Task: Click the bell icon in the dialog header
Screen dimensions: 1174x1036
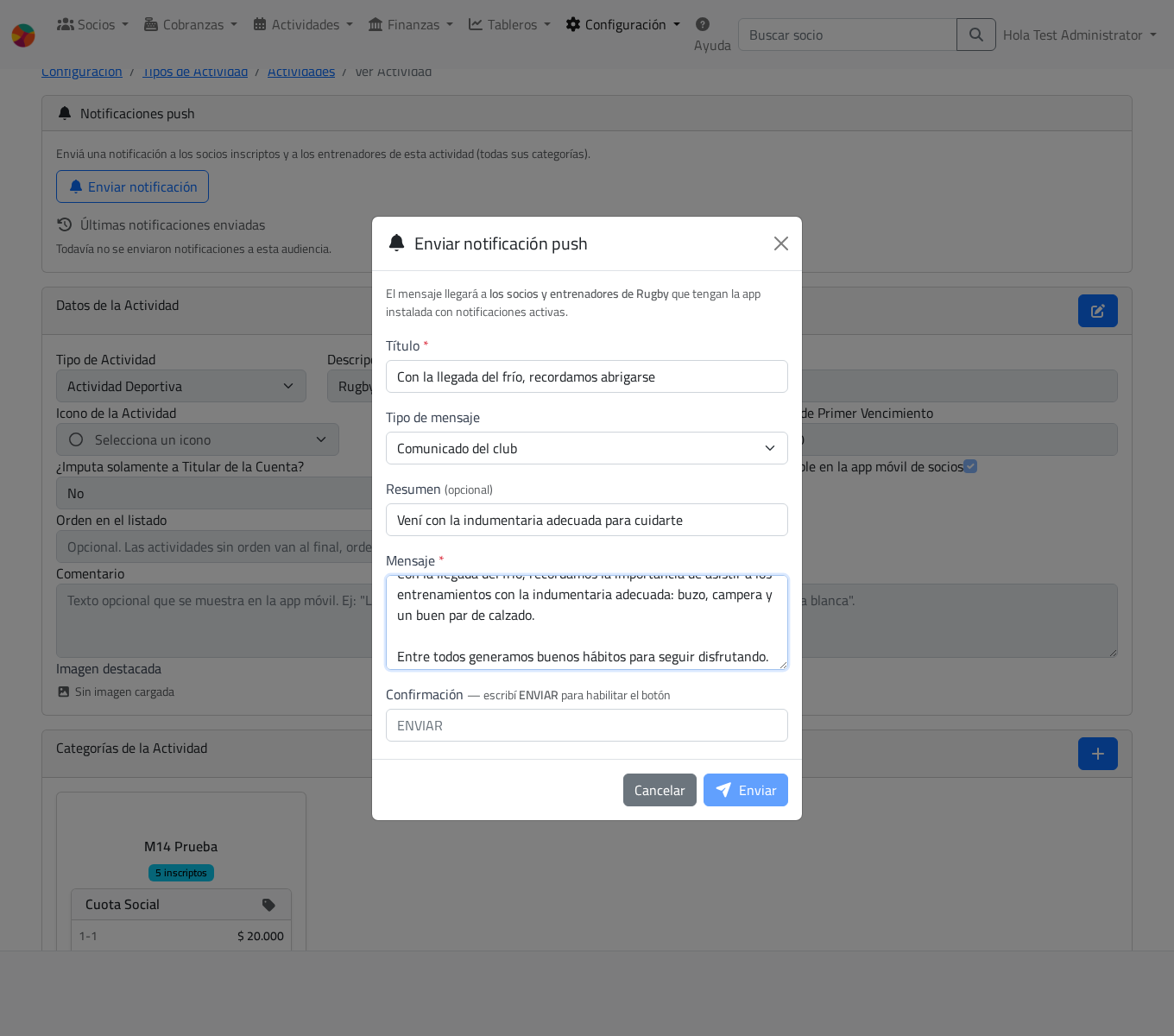Action: 396,243
